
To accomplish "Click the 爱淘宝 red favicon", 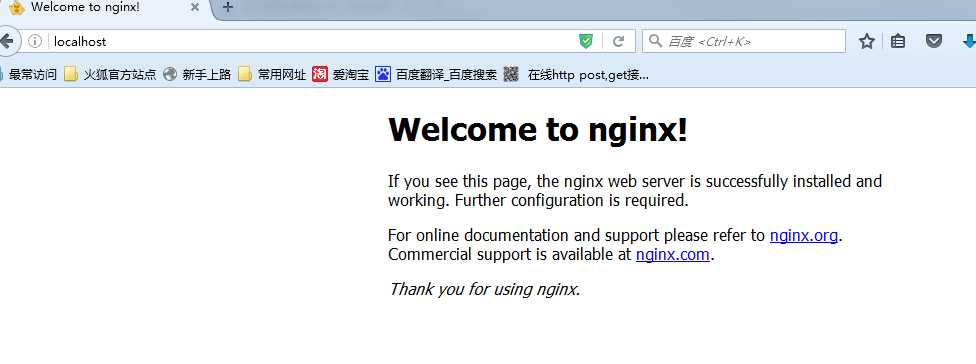I will pyautogui.click(x=320, y=75).
